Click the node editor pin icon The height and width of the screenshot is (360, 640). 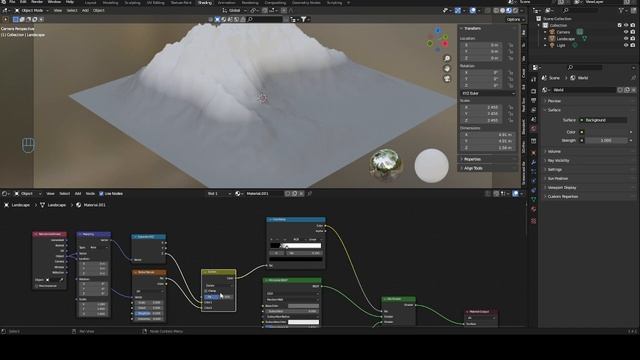(309, 193)
